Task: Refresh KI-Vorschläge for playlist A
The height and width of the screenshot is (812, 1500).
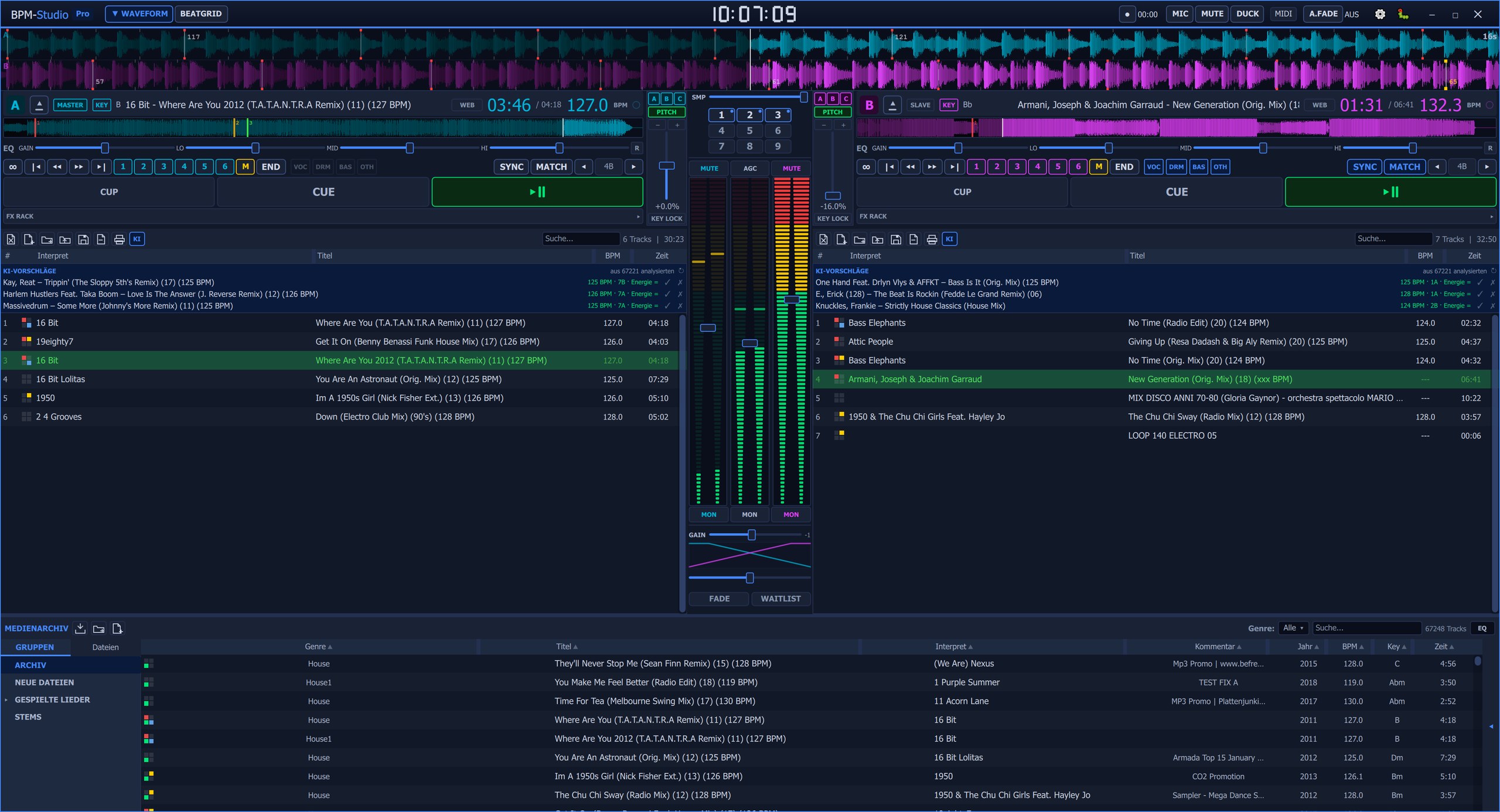Action: click(x=681, y=271)
